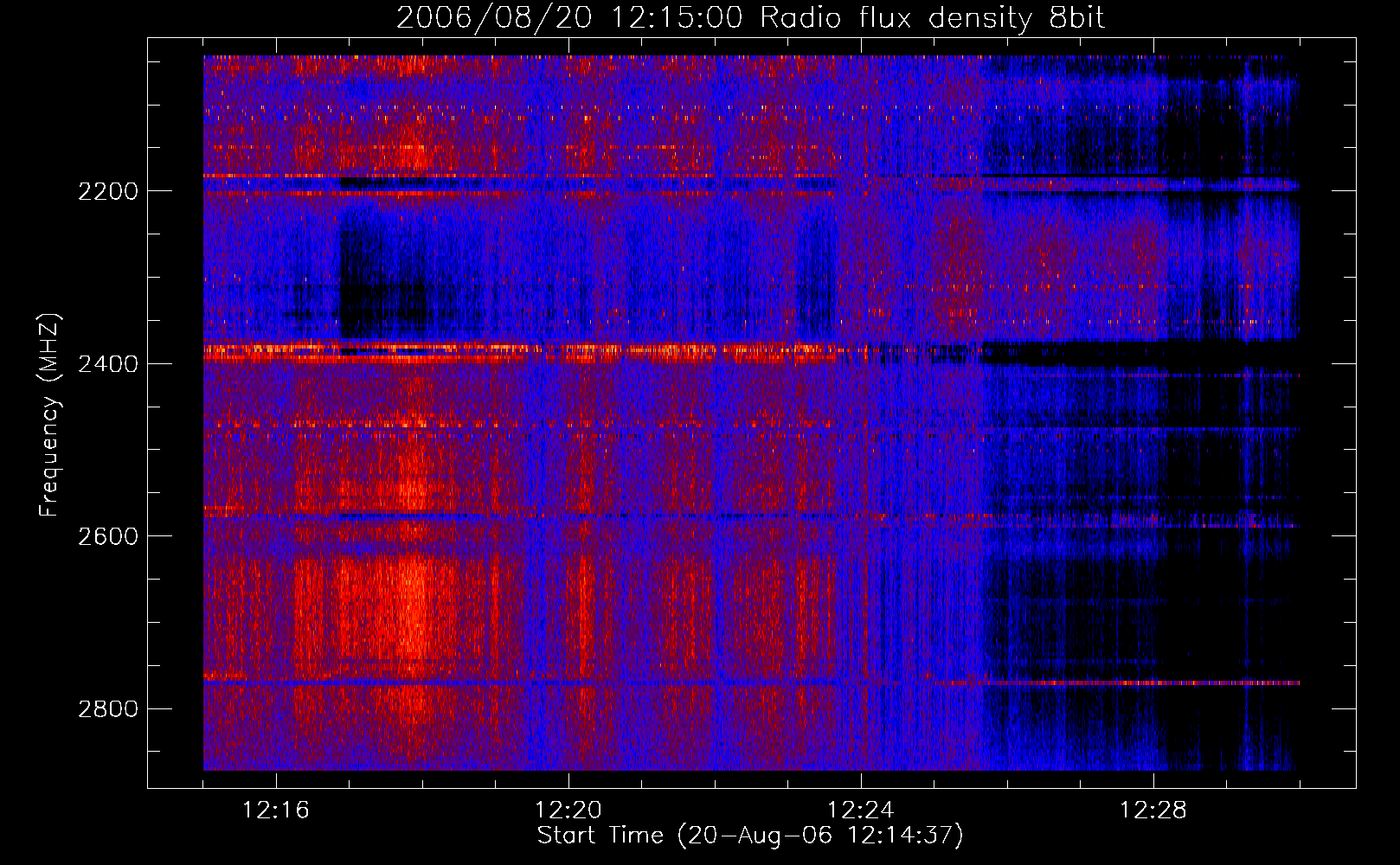Screen dimensions: 1400x865
Task: Select the 2800 frequency axis label
Action: click(x=108, y=709)
